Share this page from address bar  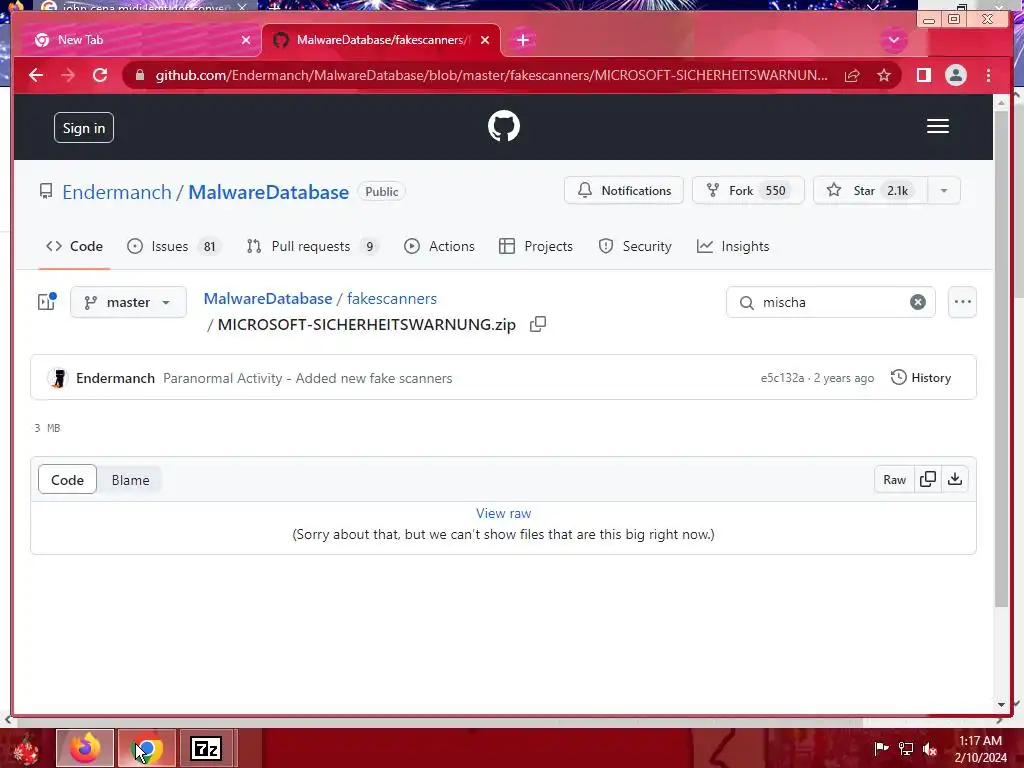click(x=852, y=76)
